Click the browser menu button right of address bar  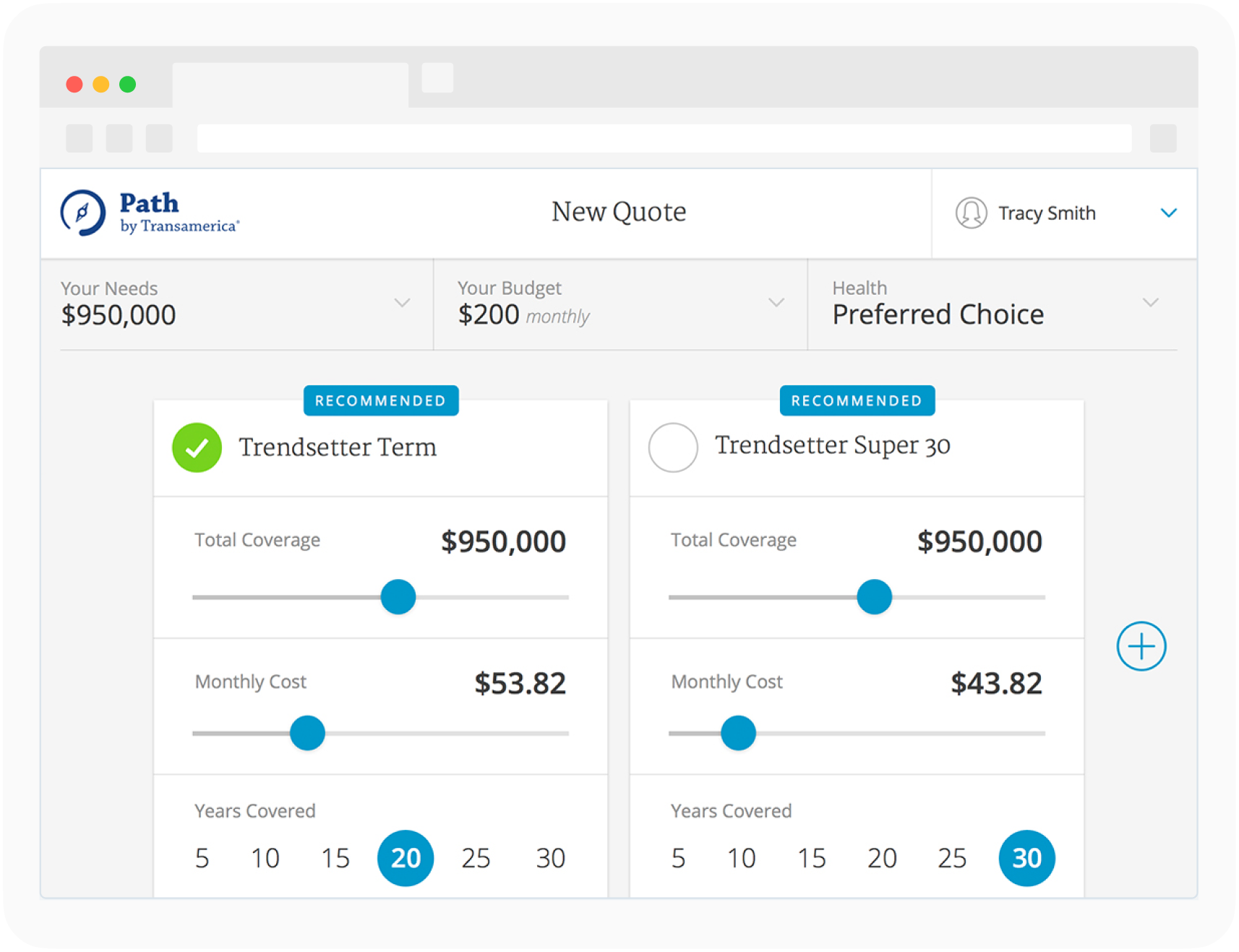point(1162,138)
